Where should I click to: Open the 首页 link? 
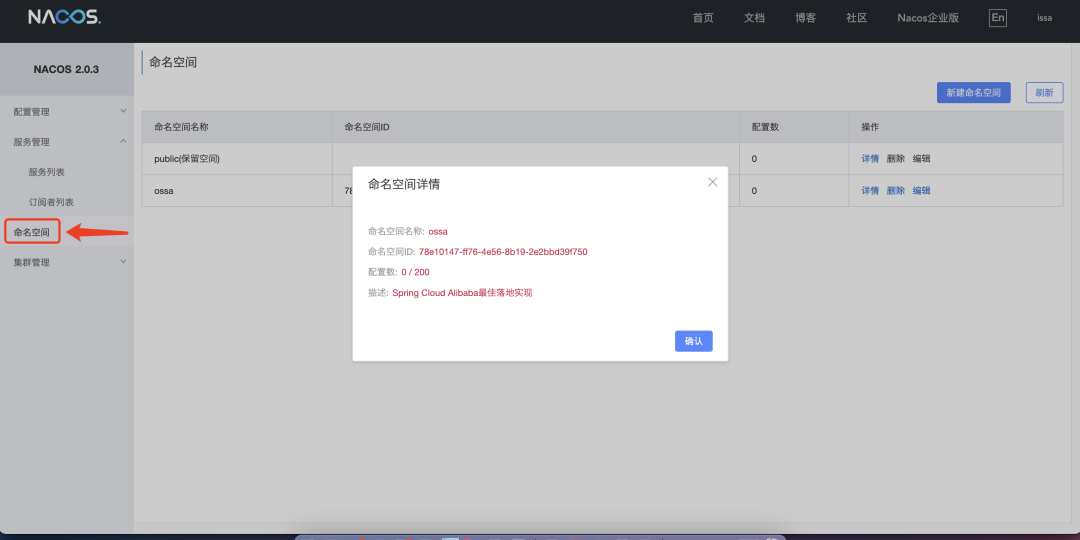[703, 18]
